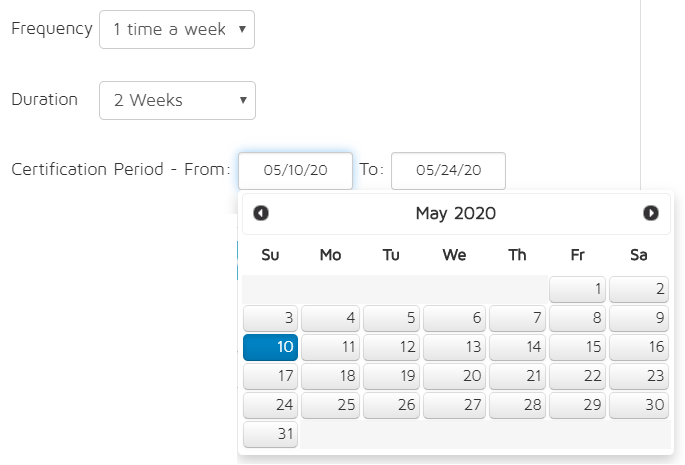Pick Friday May 15
This screenshot has width=685, height=465.
pos(578,348)
